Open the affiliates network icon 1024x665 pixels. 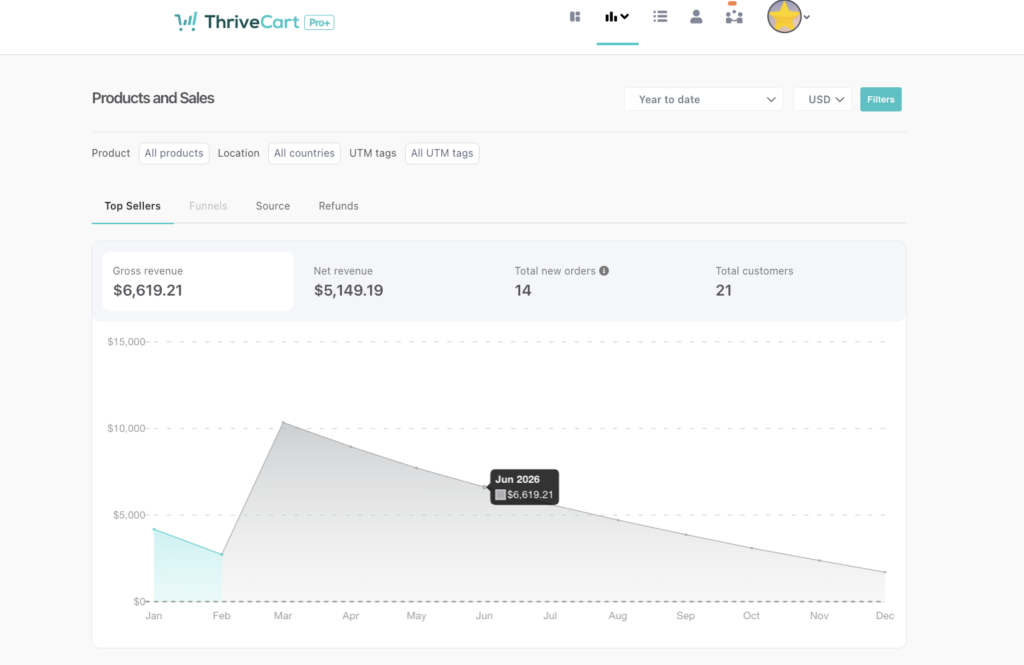coord(734,17)
